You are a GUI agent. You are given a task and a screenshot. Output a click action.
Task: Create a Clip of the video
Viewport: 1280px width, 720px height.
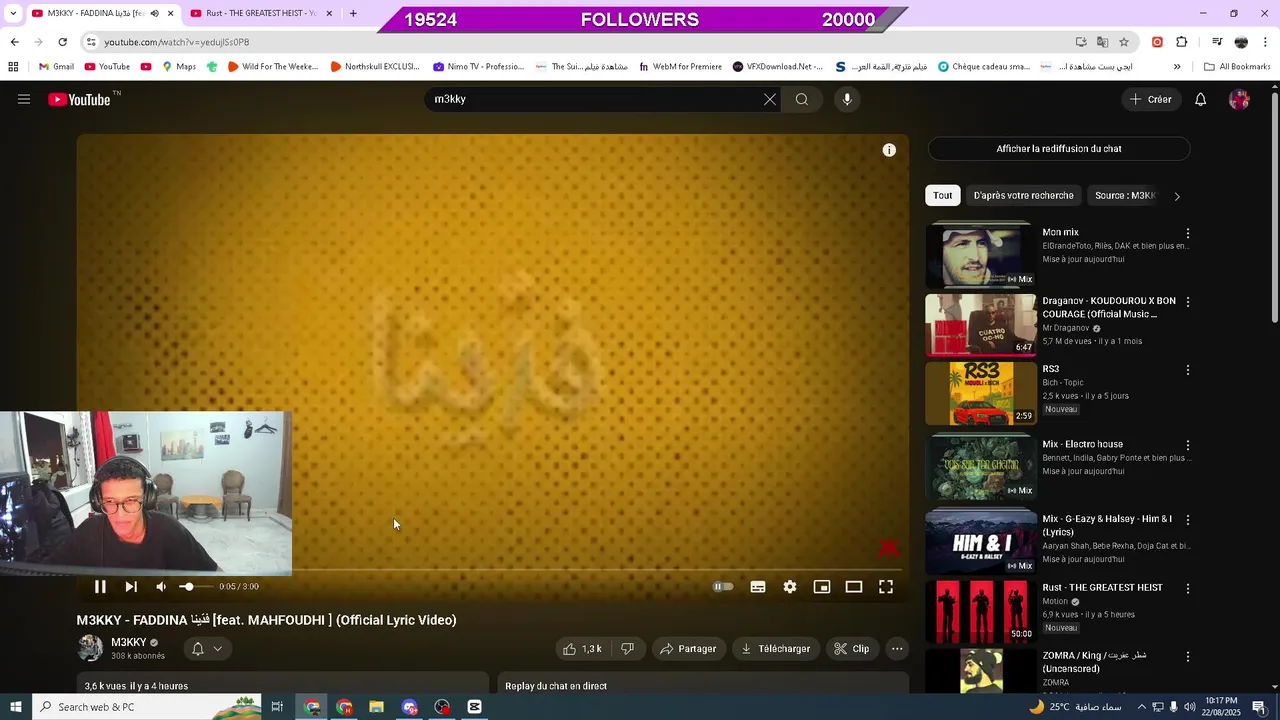tap(852, 649)
